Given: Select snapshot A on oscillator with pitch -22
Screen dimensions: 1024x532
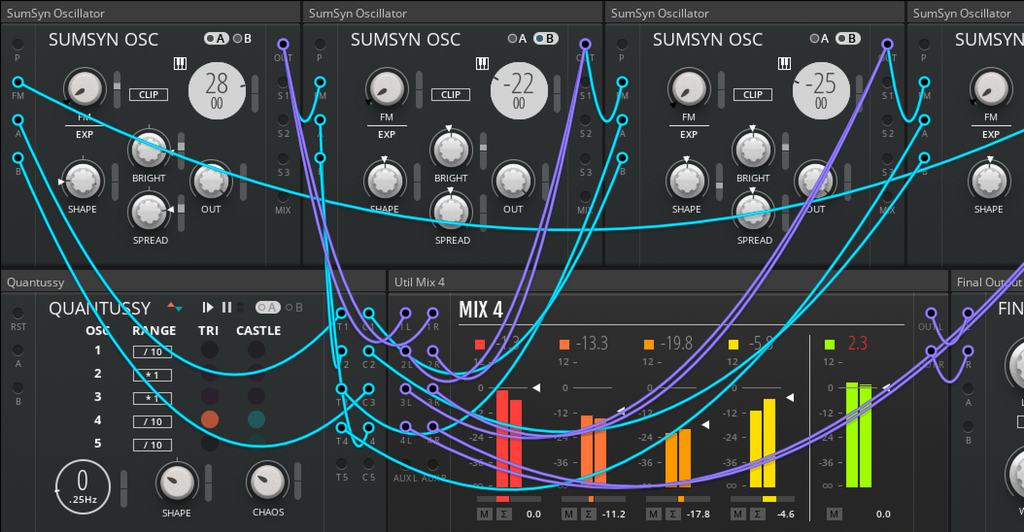Looking at the screenshot, I should pyautogui.click(x=517, y=39).
